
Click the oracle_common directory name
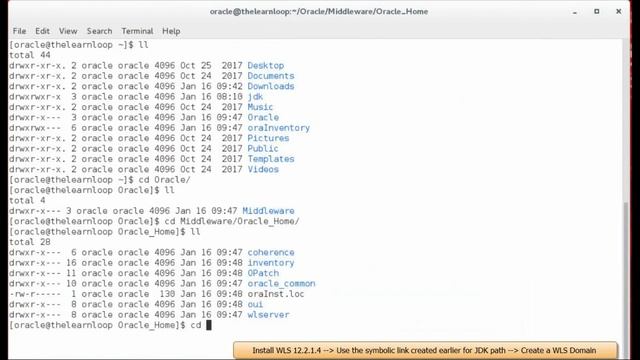click(x=281, y=284)
